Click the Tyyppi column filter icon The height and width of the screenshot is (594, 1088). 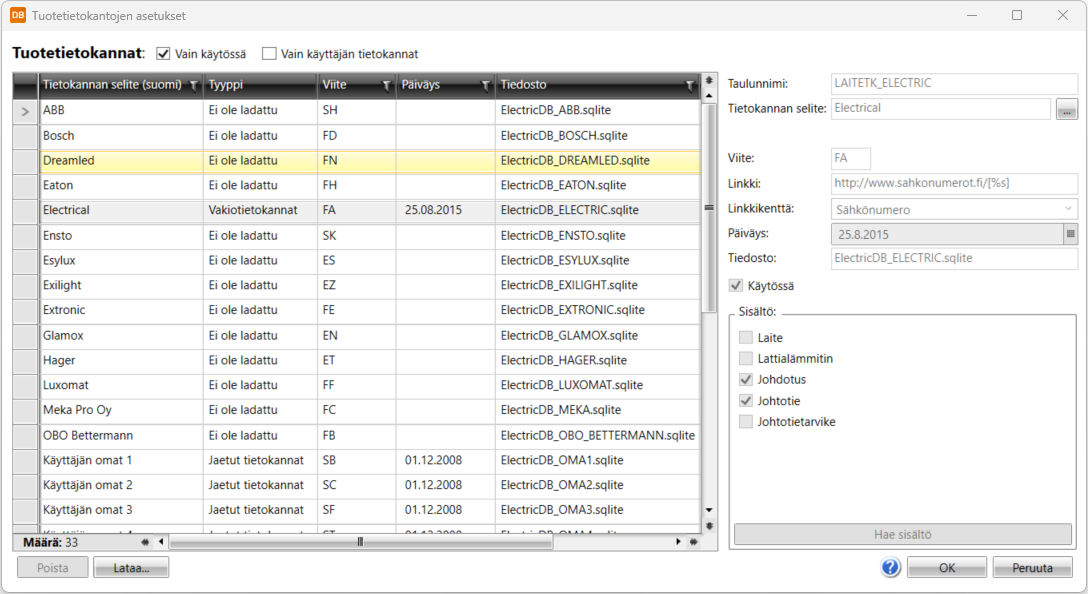coord(307,86)
